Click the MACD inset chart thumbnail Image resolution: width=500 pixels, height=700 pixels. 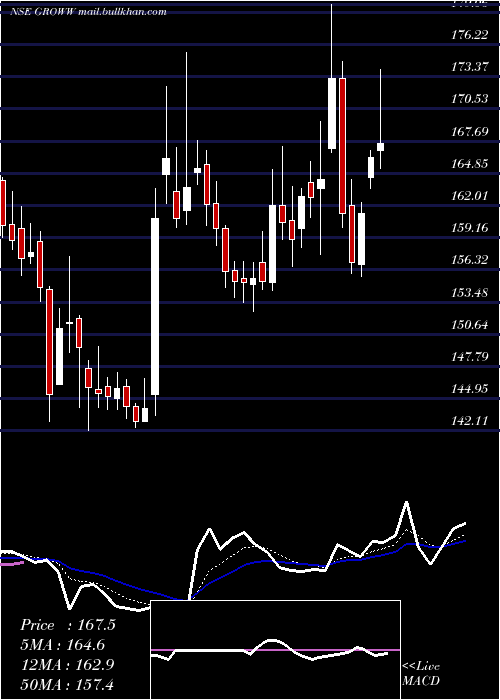pos(275,650)
